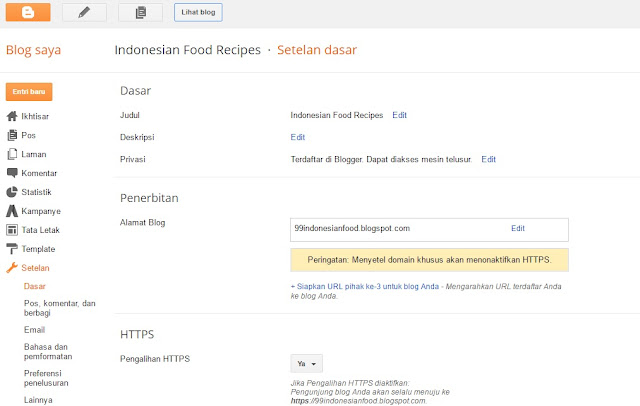
Task: Edit the Privasi setting
Action: point(488,159)
